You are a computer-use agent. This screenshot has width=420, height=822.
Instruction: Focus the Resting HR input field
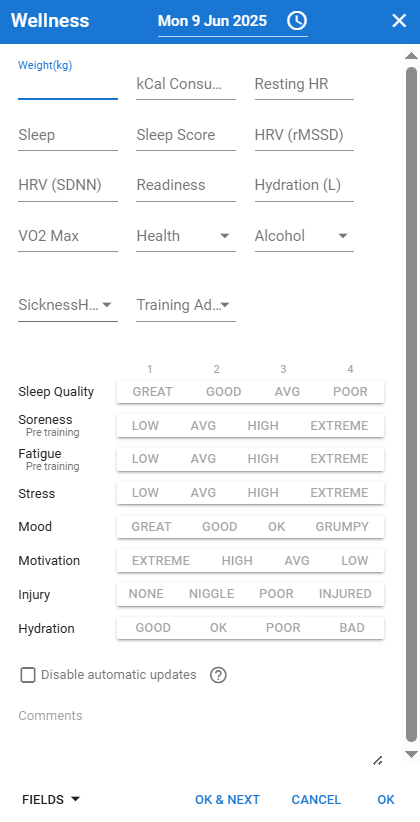pyautogui.click(x=304, y=84)
